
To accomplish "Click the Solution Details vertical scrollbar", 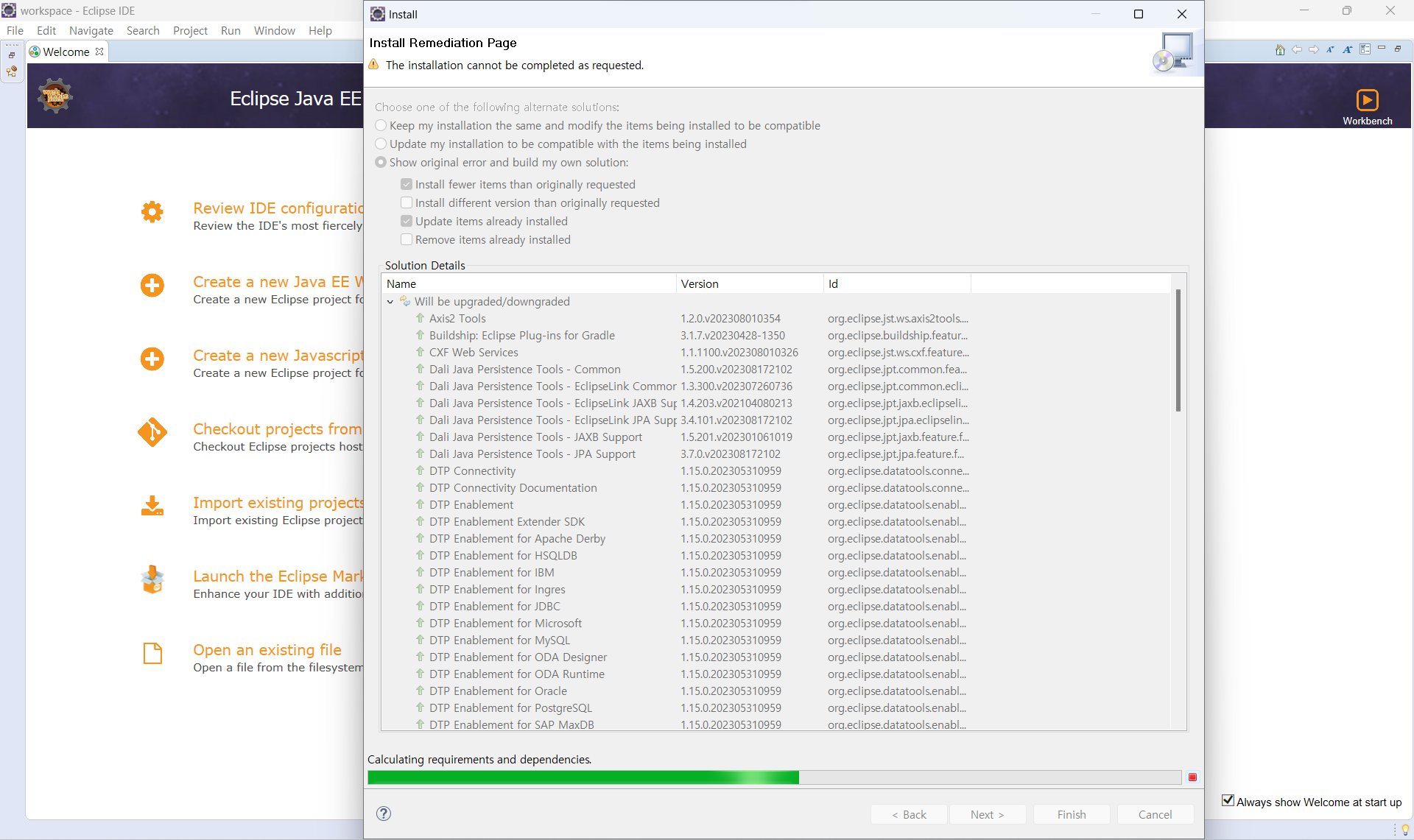I will pyautogui.click(x=1178, y=350).
